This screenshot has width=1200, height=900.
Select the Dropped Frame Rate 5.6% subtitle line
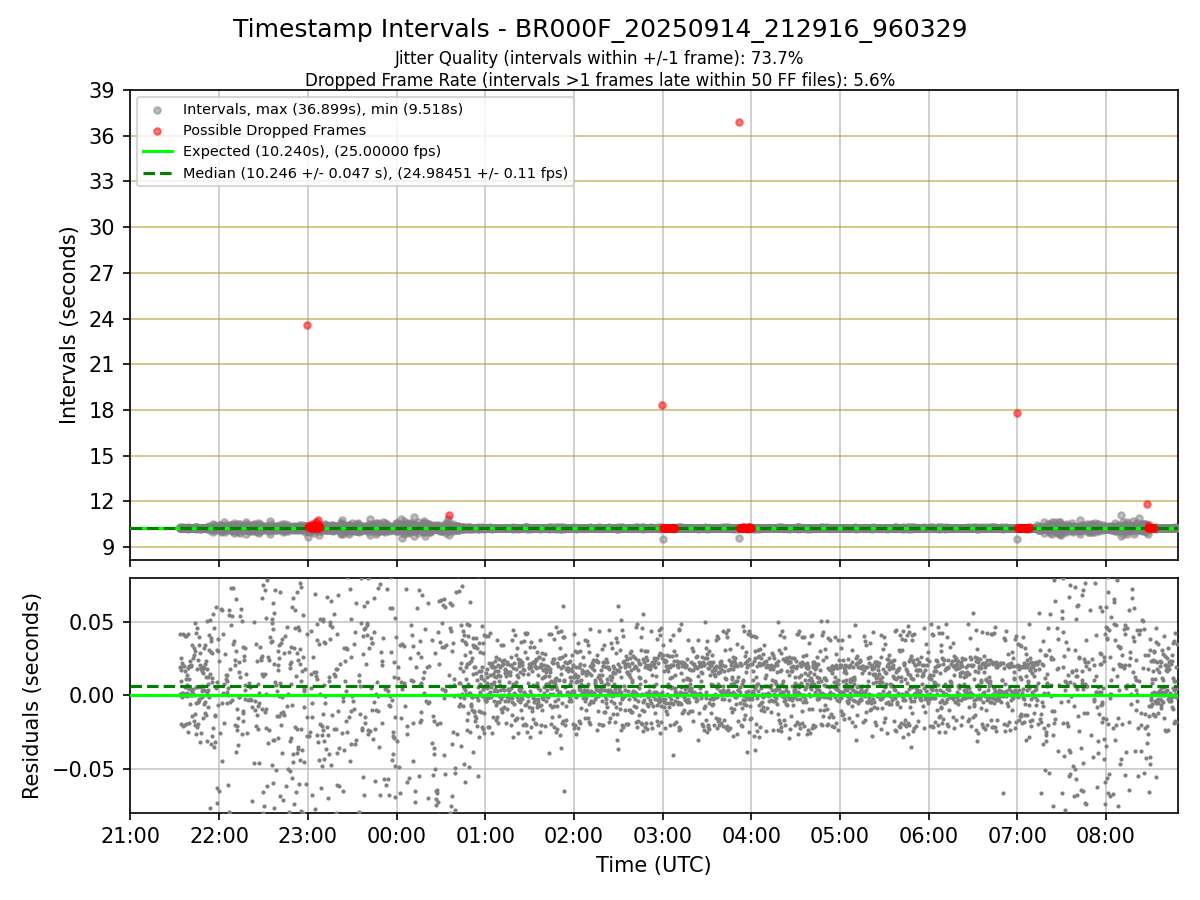(599, 79)
